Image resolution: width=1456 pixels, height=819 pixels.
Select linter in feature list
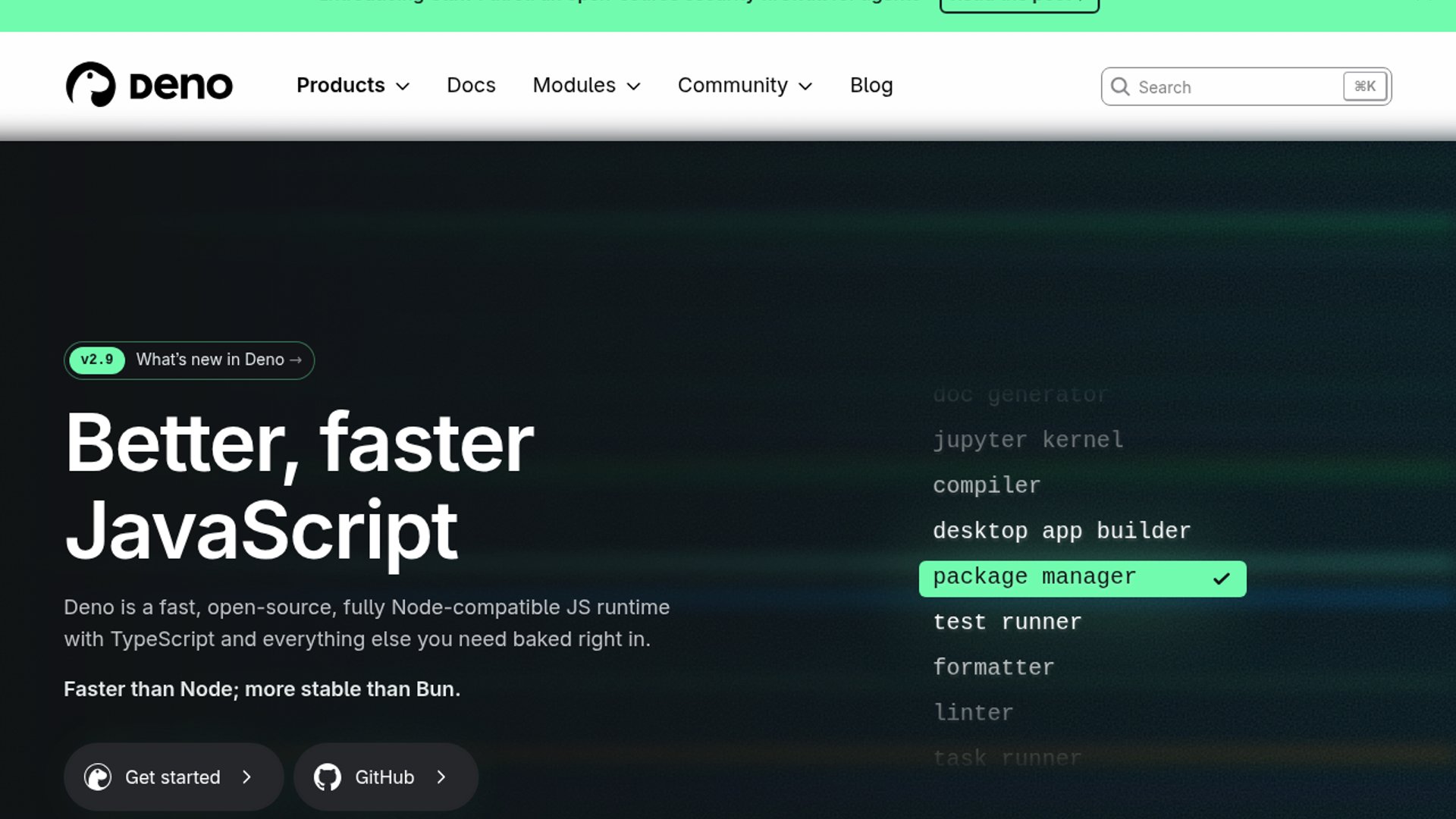tap(973, 713)
